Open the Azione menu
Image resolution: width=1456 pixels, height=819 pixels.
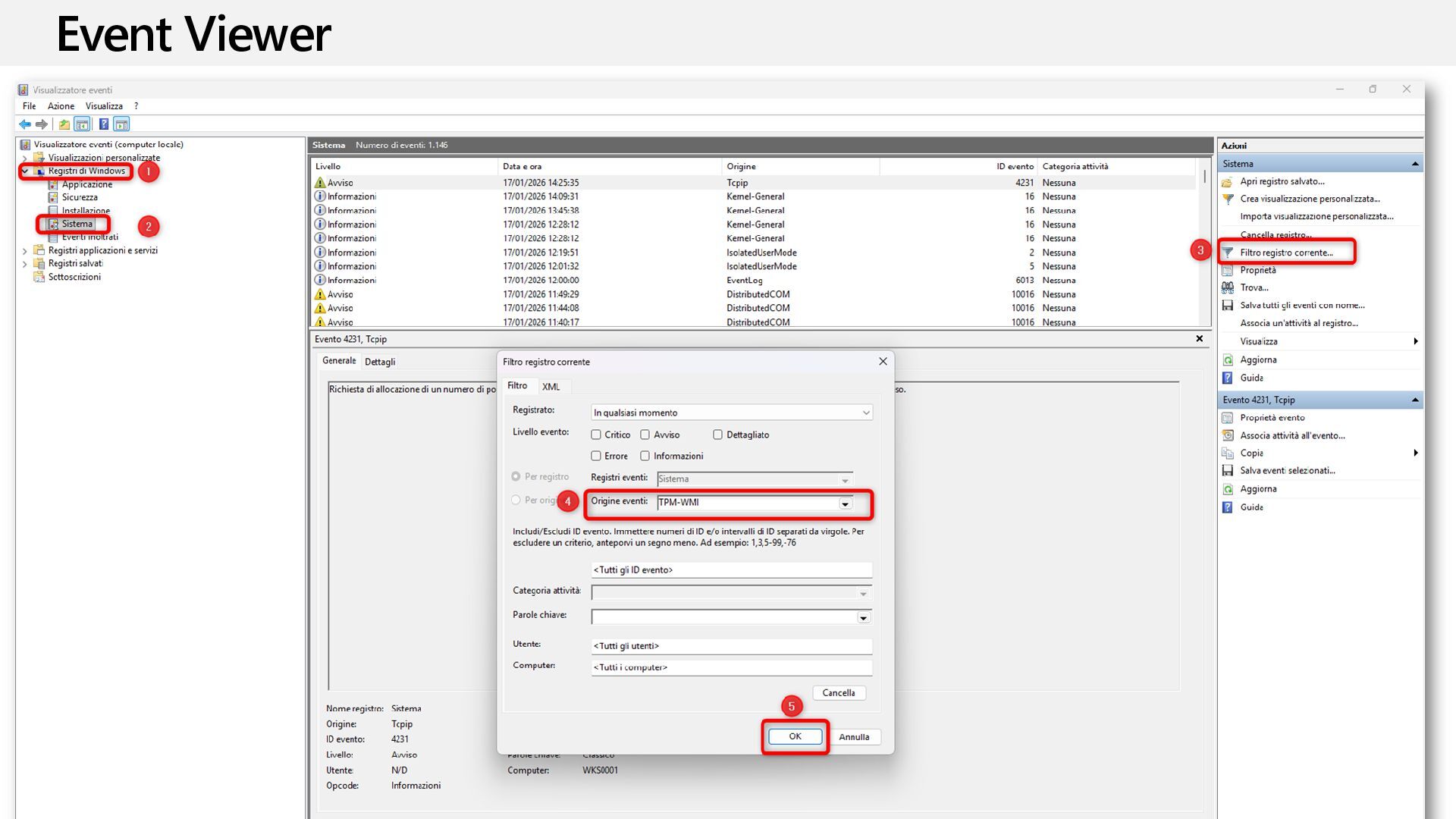61,106
